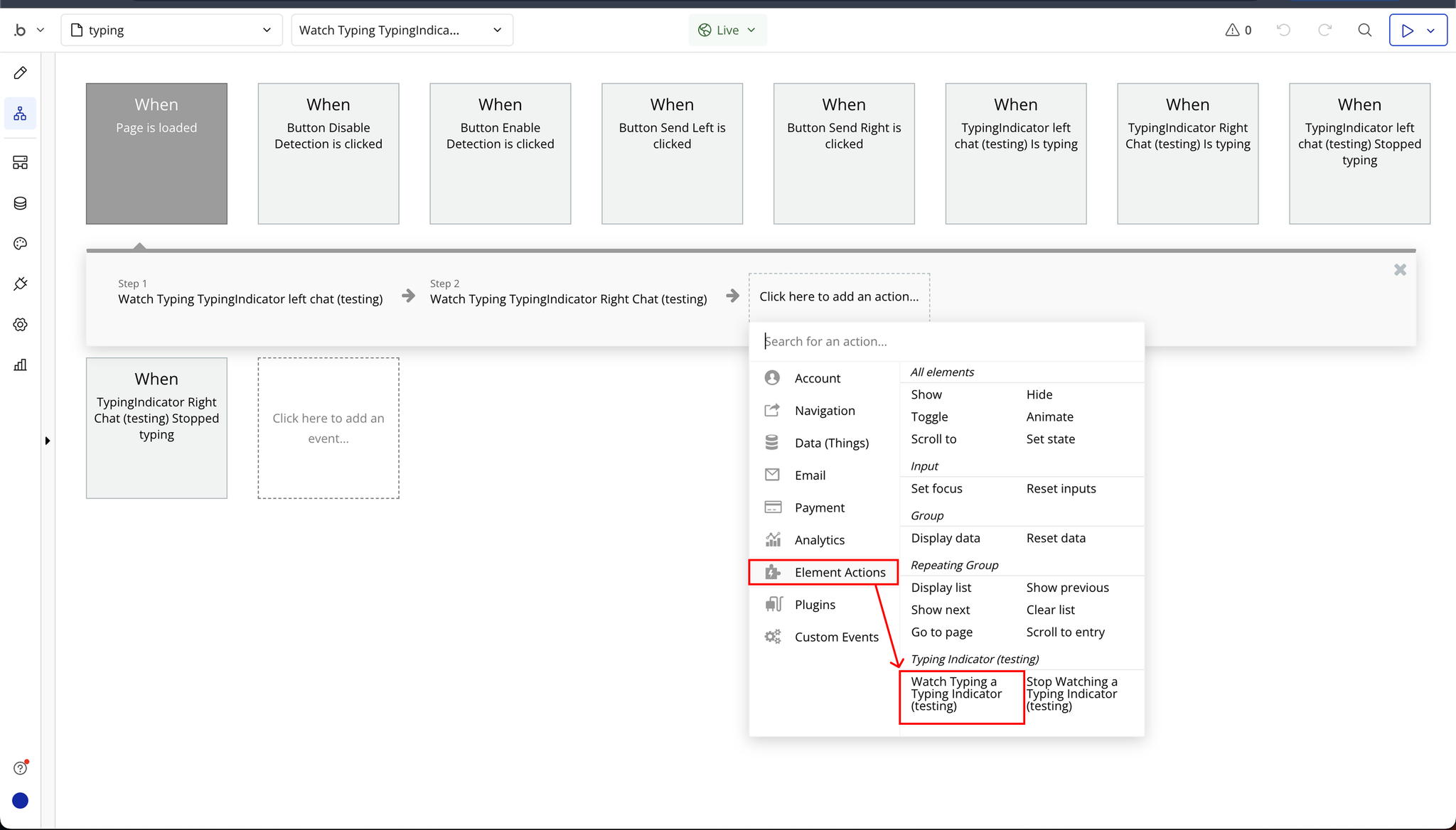Open the Plugins plug icon in sidebar
The width and height of the screenshot is (1456, 830).
(21, 284)
